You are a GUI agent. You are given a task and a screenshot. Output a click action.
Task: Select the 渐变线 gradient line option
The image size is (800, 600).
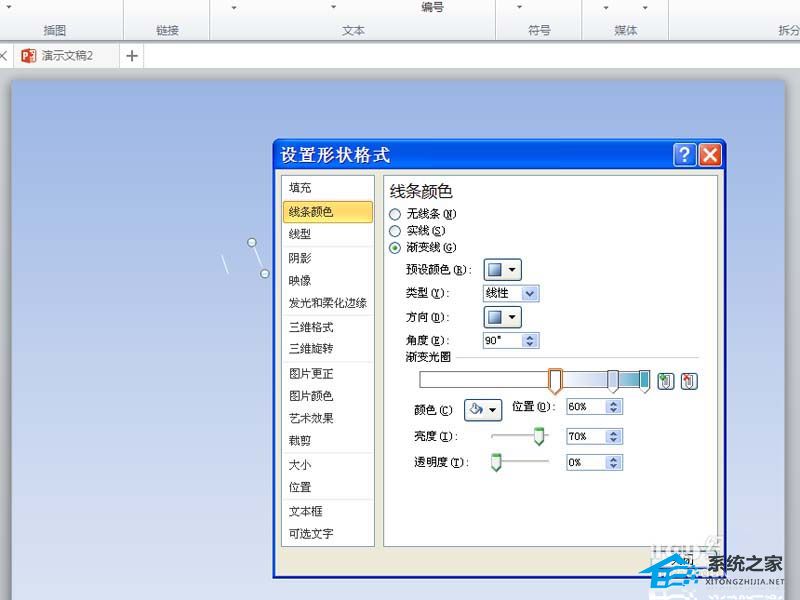[395, 248]
